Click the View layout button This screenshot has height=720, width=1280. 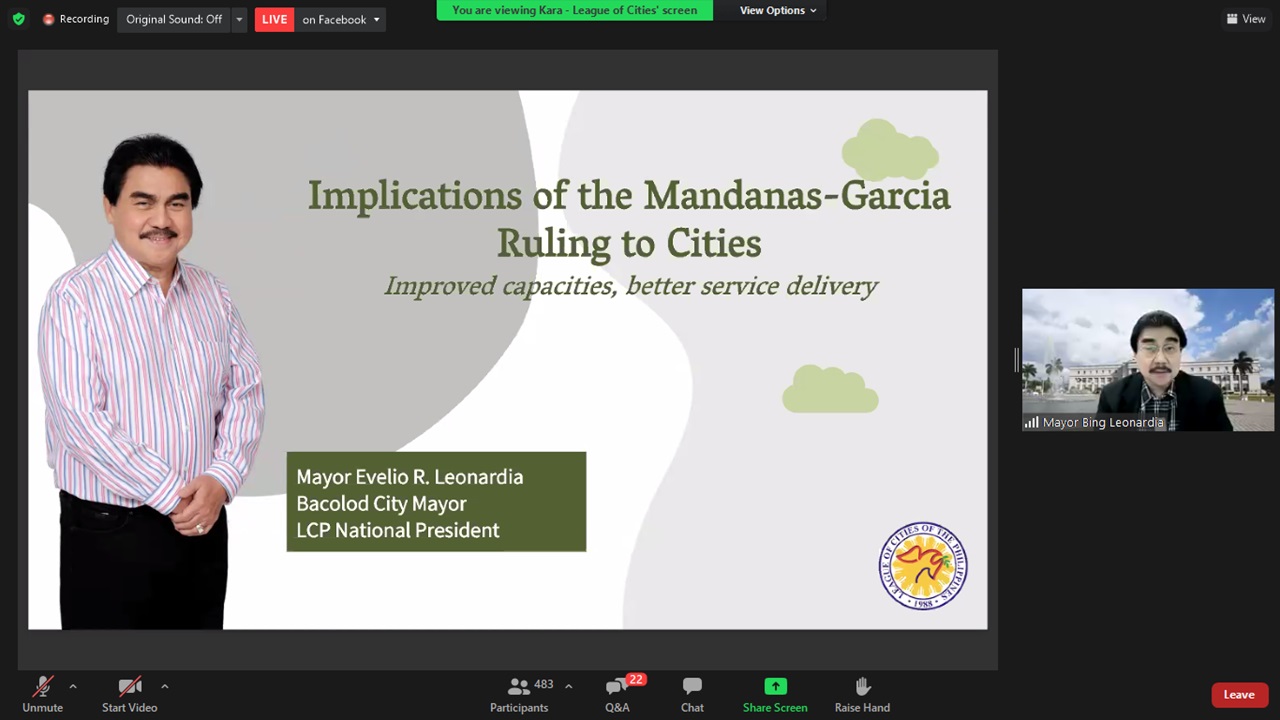tap(1246, 19)
